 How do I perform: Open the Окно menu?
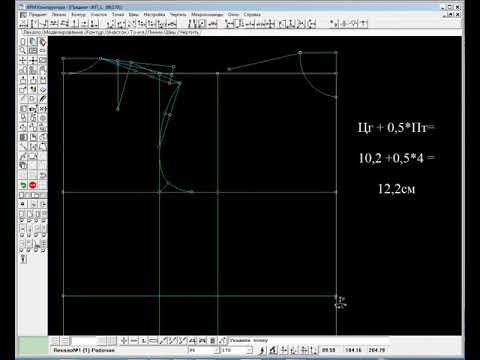(234, 15)
